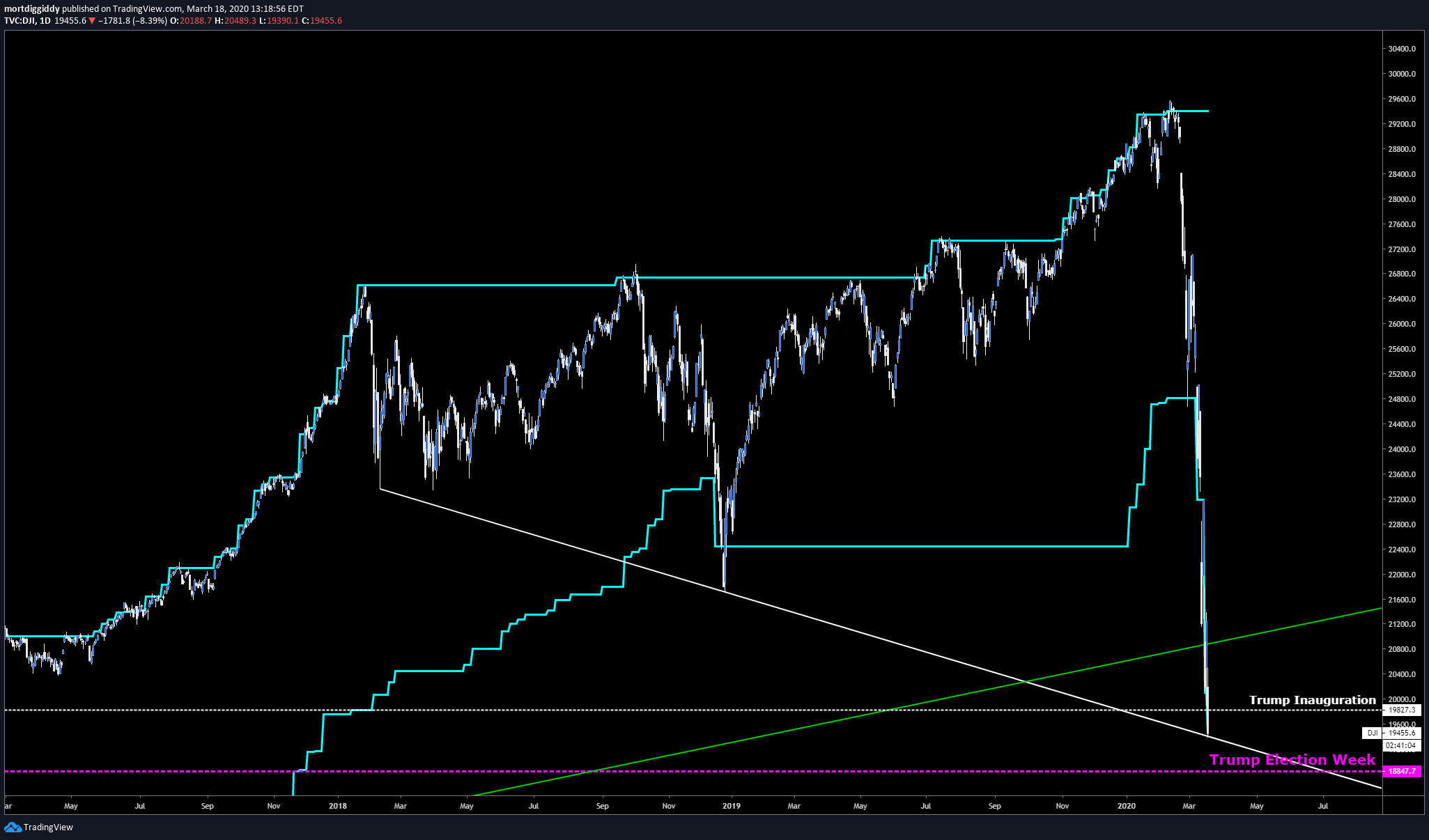
Task: Select the Trump Election Week text annotation
Action: click(x=1292, y=760)
